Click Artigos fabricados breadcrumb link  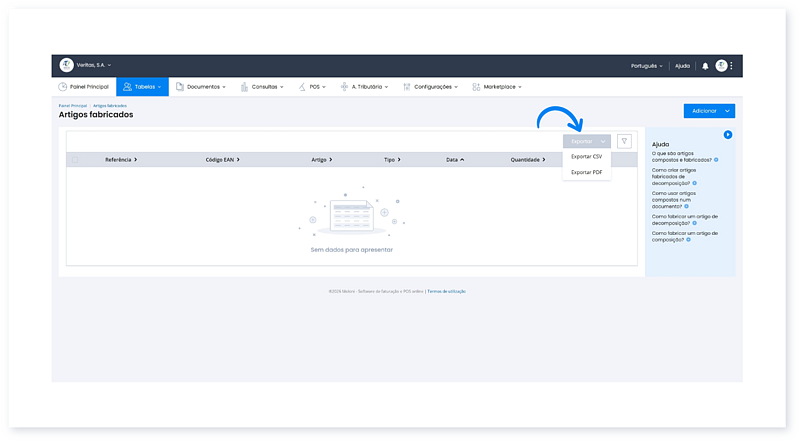(x=110, y=106)
